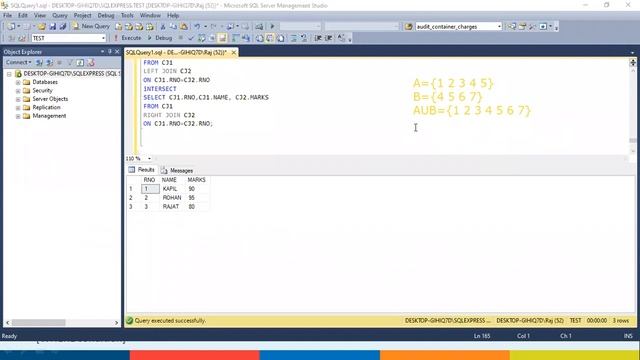The width and height of the screenshot is (640, 360).
Task: Switch to the Results tab
Action: point(142,170)
